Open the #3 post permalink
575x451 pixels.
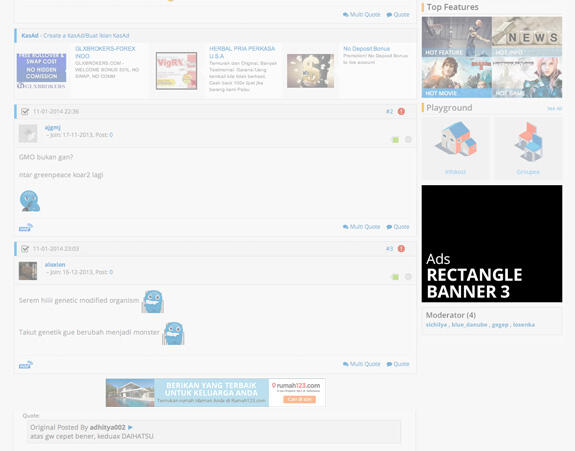point(389,249)
